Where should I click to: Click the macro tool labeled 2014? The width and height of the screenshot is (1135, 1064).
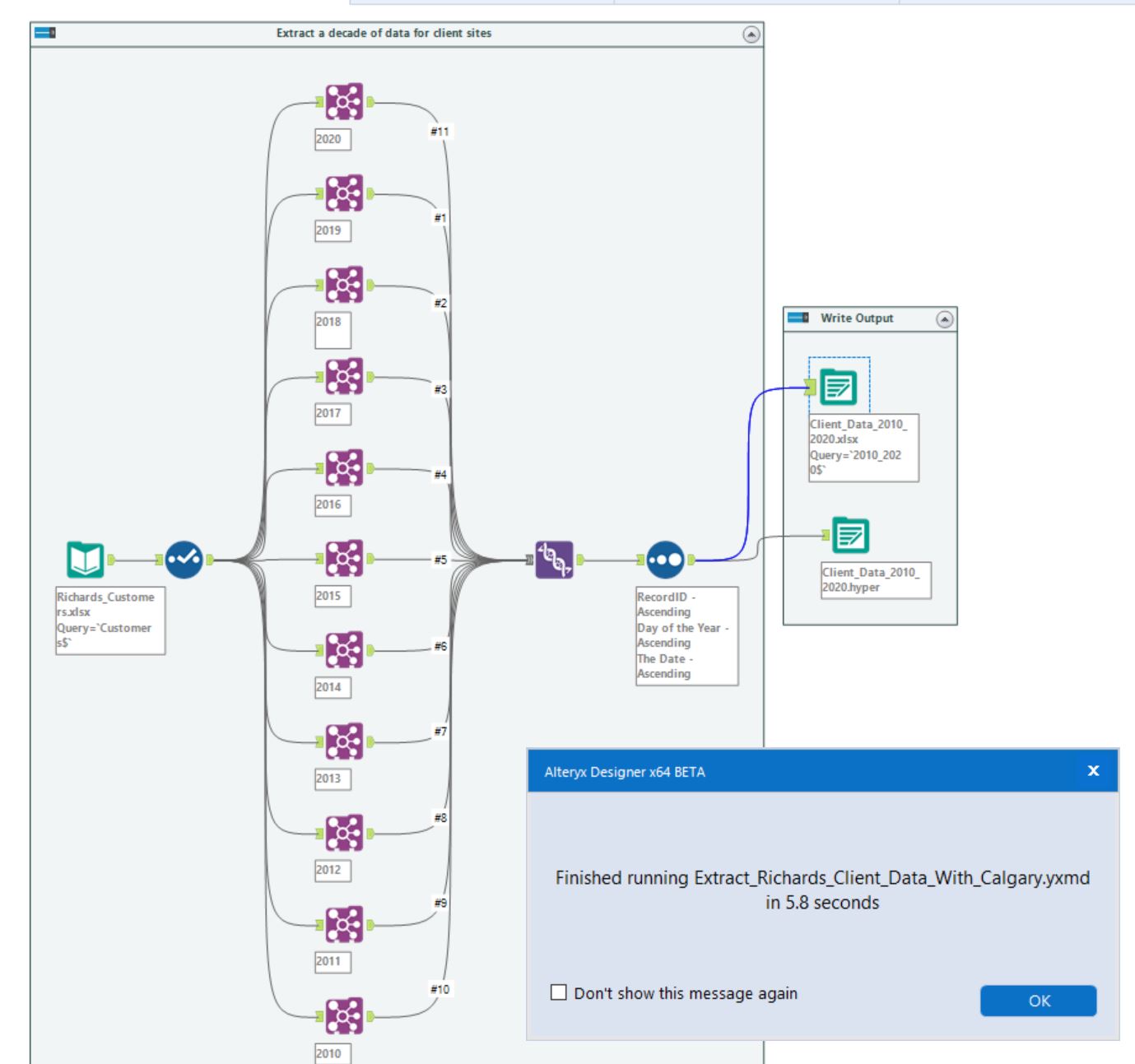pyautogui.click(x=344, y=651)
